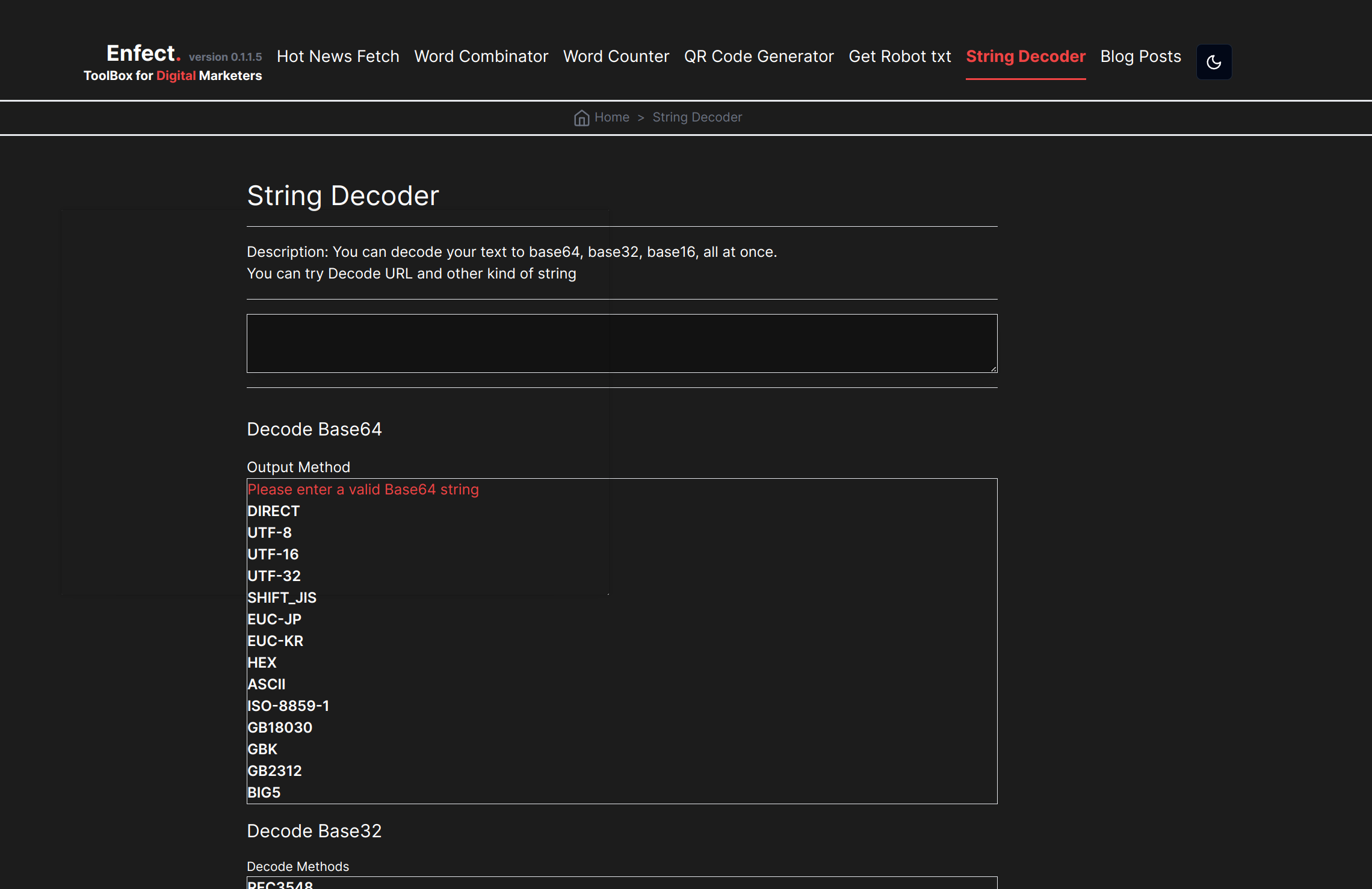Open the Hot News Fetch tool
This screenshot has height=889, width=1372.
pos(338,56)
